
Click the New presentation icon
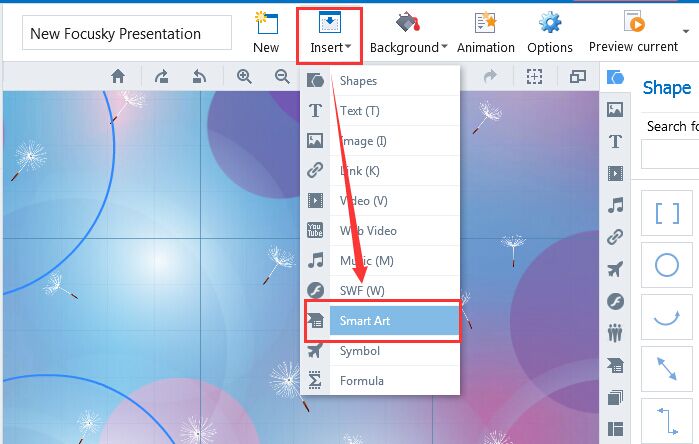(x=266, y=33)
